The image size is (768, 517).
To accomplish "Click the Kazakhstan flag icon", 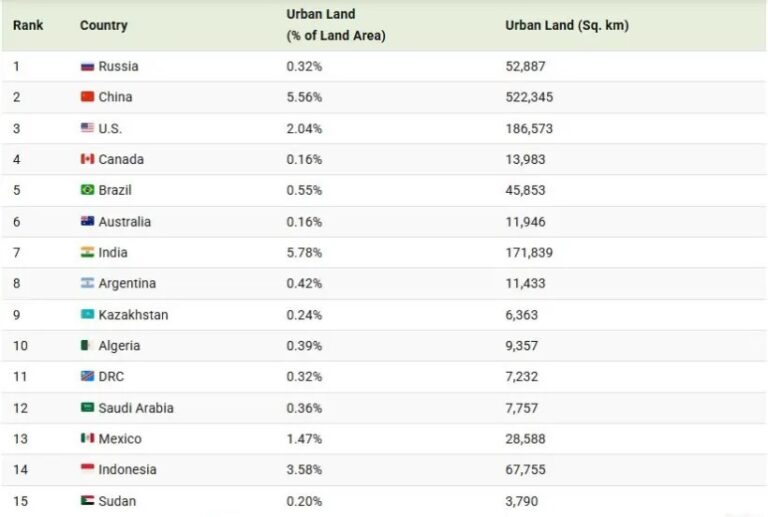I will coord(87,314).
